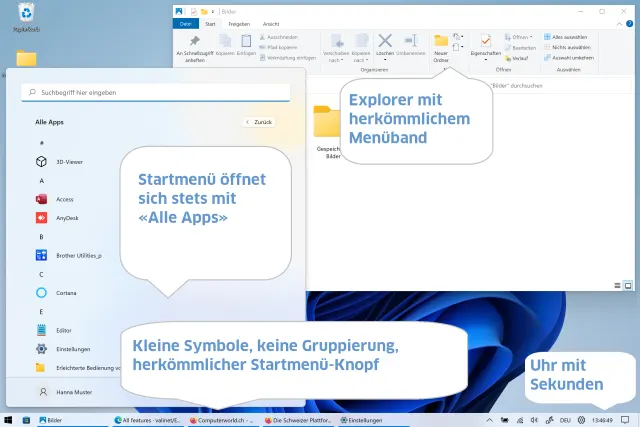Open the Papierkorb desktop icon
The width and height of the screenshot is (640, 427).
point(27,17)
